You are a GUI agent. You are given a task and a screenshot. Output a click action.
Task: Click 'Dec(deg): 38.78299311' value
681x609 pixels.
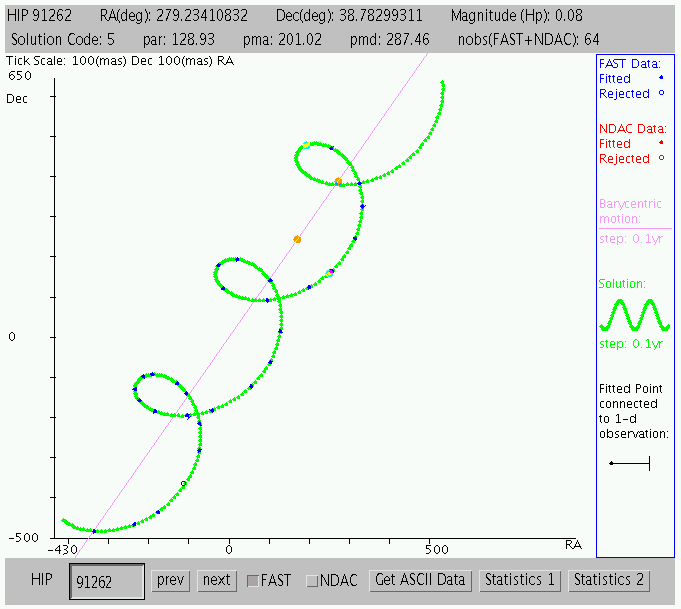point(349,16)
